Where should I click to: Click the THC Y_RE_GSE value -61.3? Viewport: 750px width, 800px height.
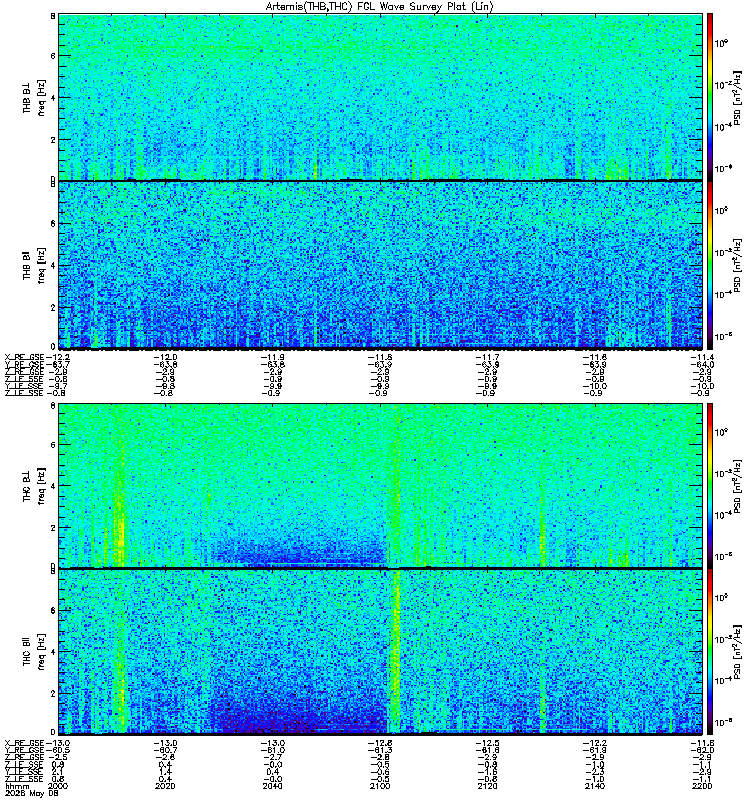(x=380, y=750)
